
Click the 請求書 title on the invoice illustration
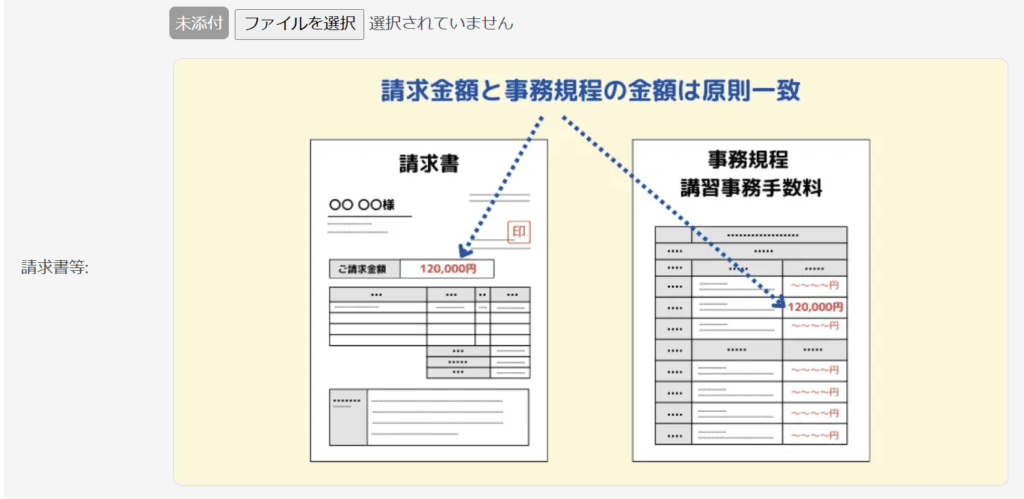[x=428, y=164]
